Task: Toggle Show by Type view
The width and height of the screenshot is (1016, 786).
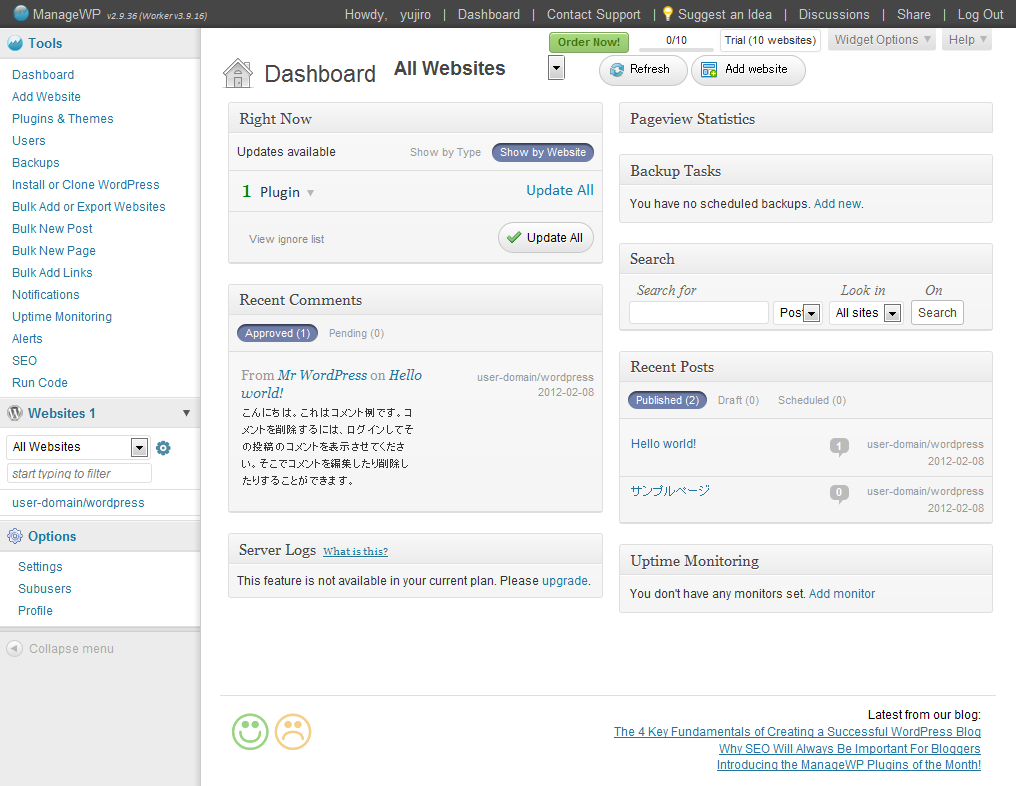Action: (x=445, y=152)
